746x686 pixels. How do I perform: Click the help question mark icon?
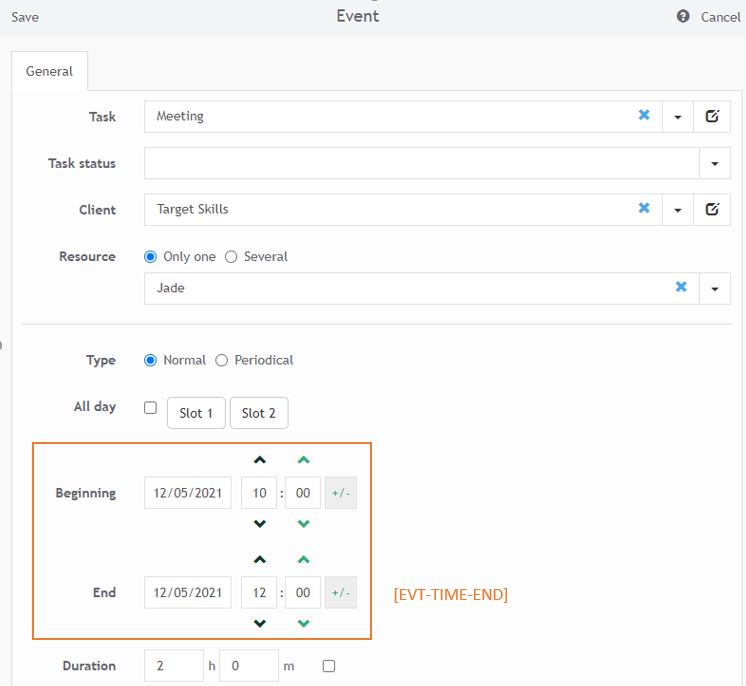pos(683,17)
